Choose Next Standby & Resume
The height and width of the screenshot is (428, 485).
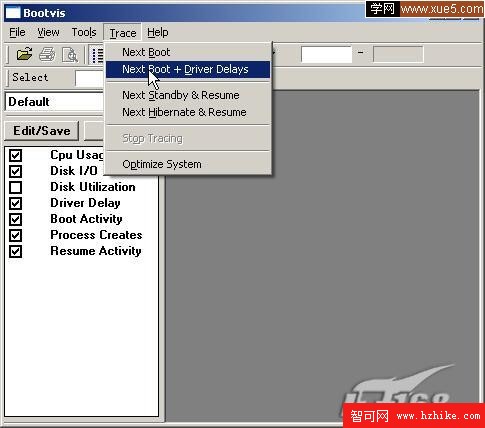point(188,95)
